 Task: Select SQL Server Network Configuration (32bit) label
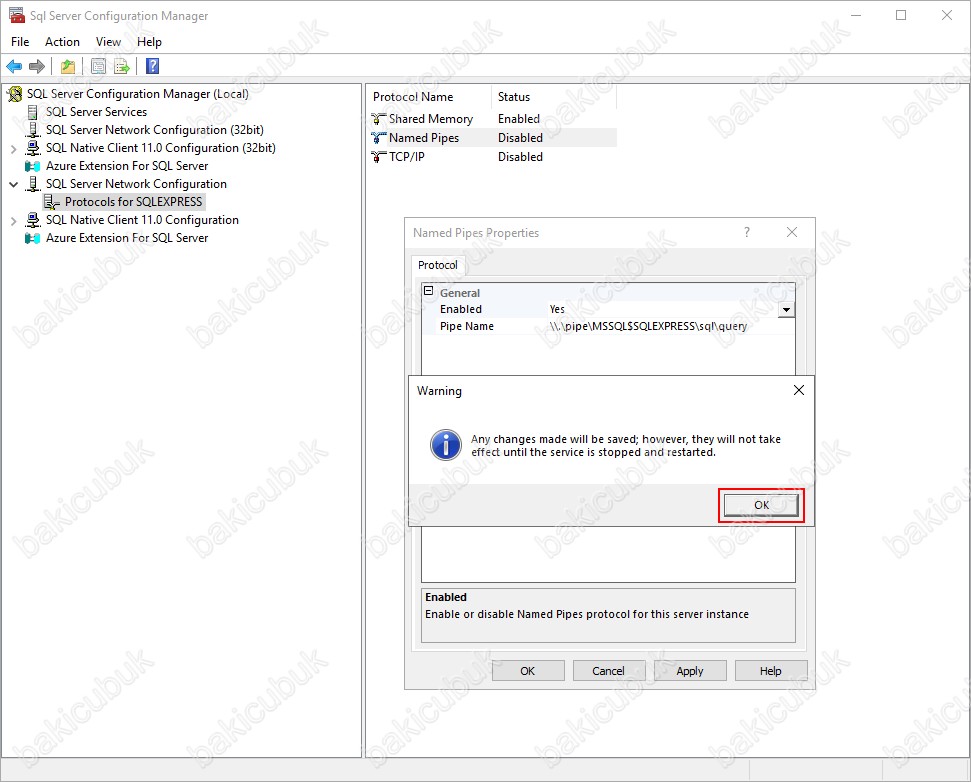155,130
